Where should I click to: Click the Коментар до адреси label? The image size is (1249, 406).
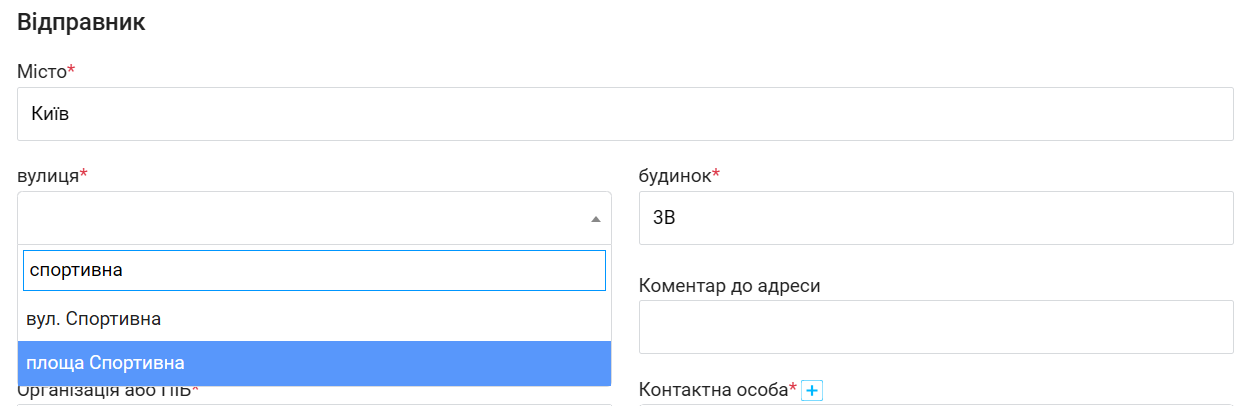point(730,286)
